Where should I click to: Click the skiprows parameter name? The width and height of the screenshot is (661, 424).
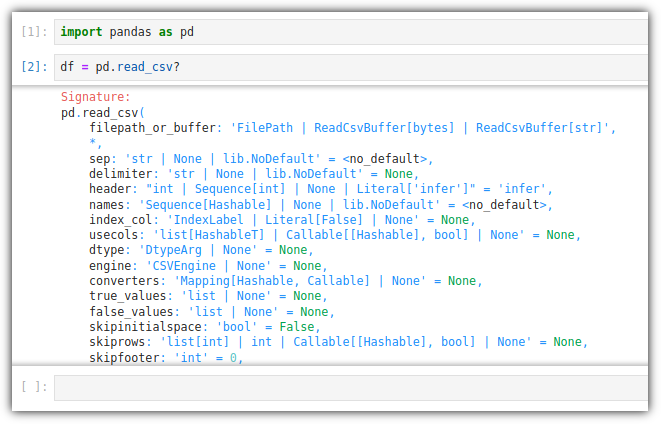tap(117, 342)
